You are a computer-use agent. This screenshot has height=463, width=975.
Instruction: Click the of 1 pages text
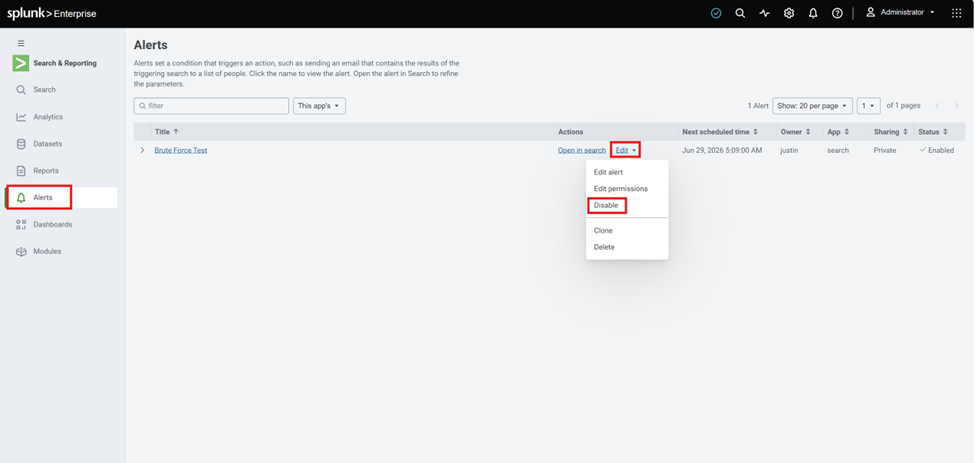click(x=903, y=106)
